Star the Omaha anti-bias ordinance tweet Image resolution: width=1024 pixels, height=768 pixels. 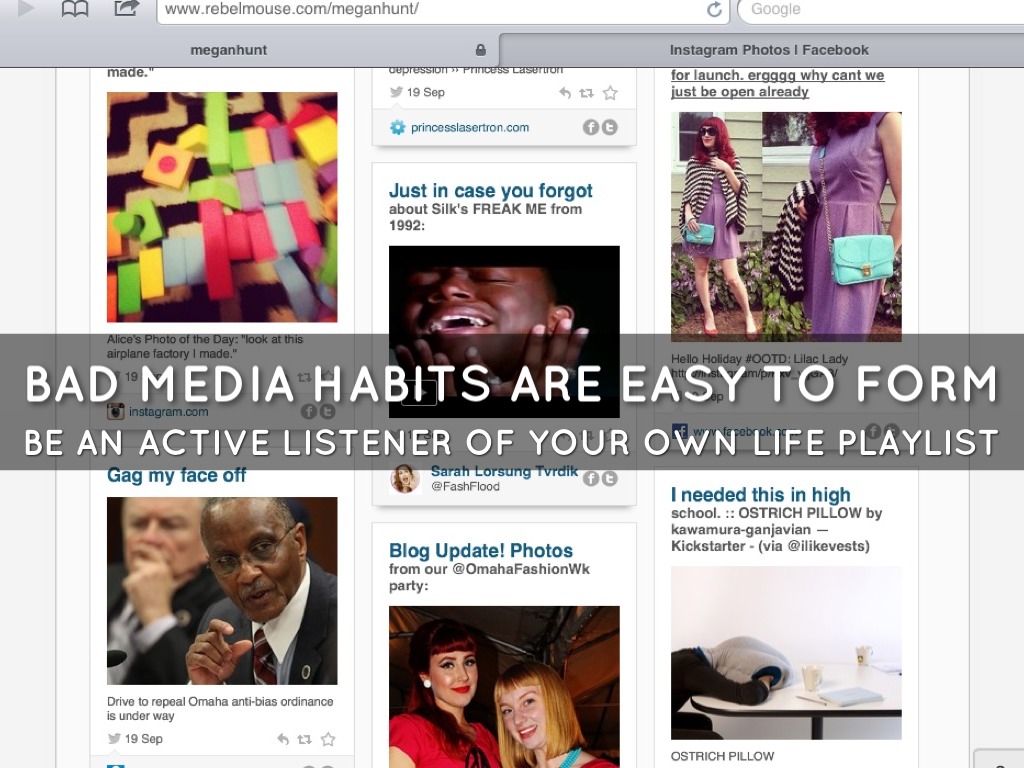coord(328,740)
